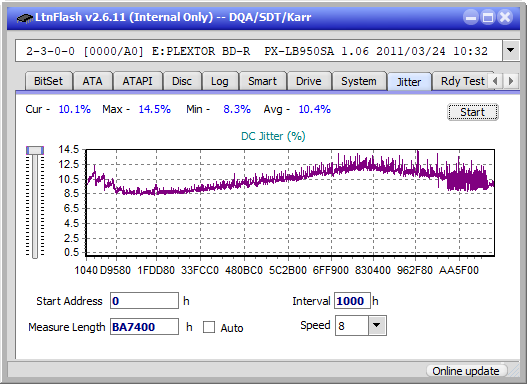Click the Measure Length input field

pos(144,327)
